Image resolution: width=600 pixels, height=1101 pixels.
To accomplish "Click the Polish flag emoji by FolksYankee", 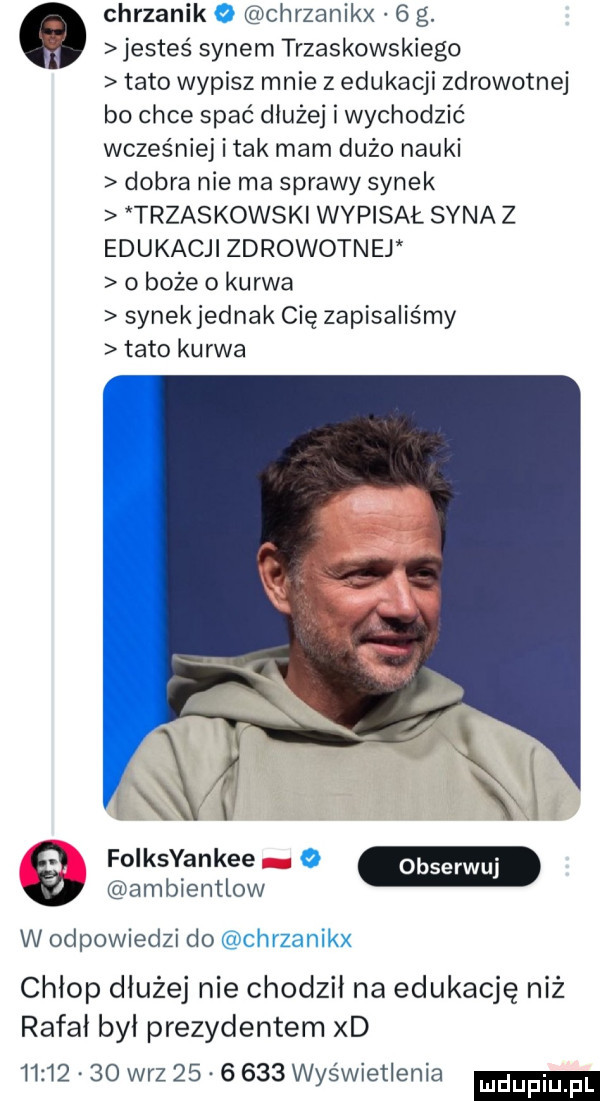I will [x=270, y=855].
